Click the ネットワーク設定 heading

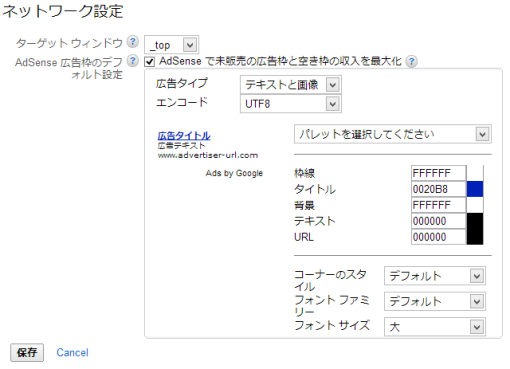pyautogui.click(x=63, y=11)
